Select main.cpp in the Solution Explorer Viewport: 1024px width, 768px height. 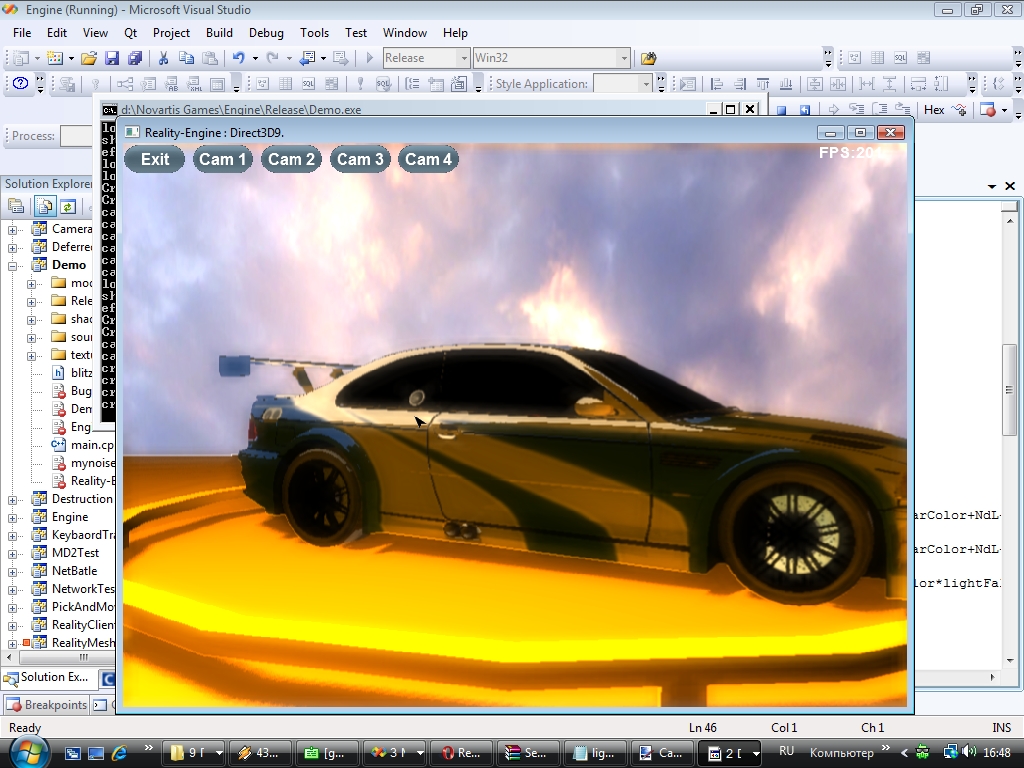[x=90, y=445]
